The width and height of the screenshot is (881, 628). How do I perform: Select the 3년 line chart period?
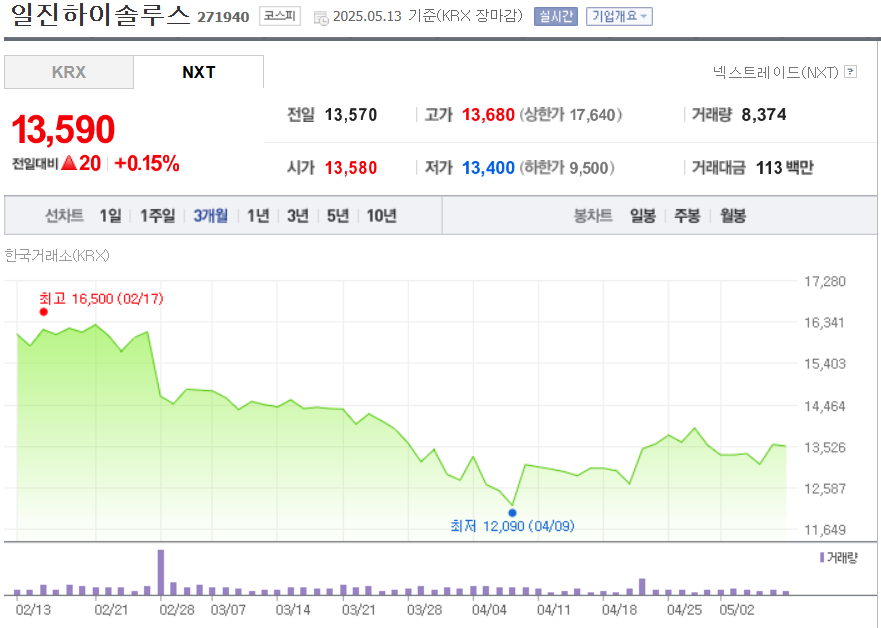[298, 216]
